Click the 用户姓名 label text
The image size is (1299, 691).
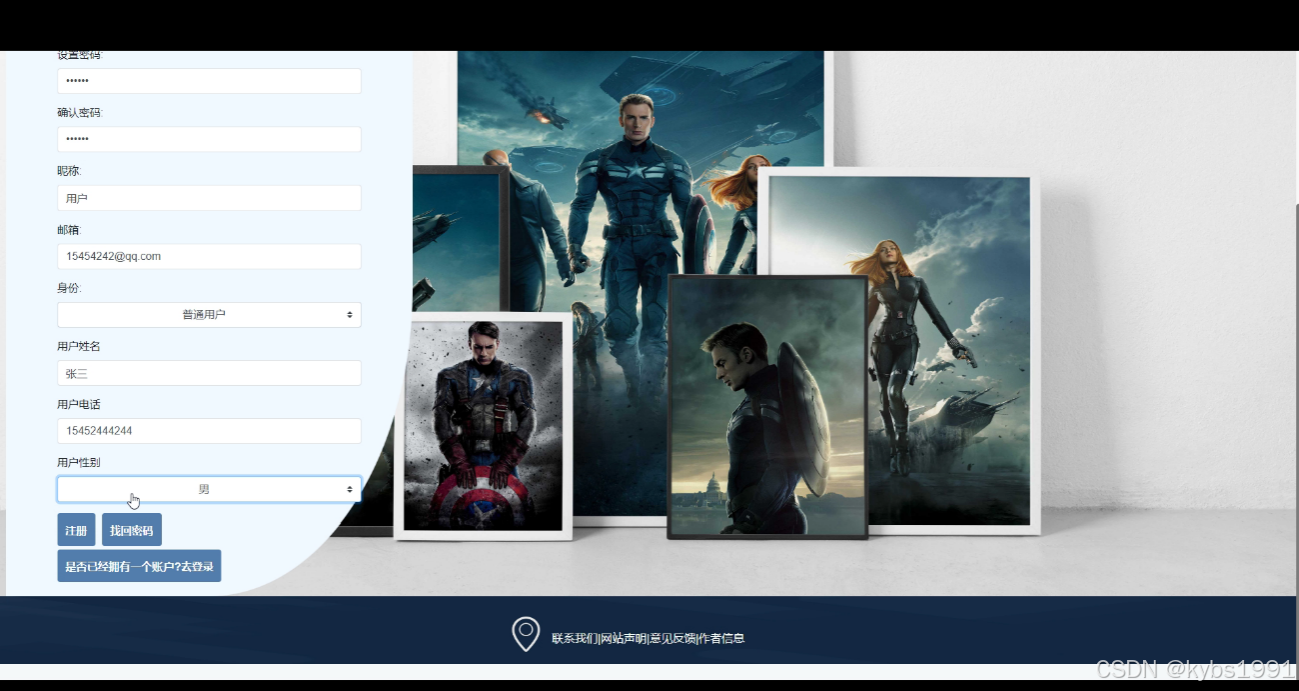pyautogui.click(x=79, y=346)
